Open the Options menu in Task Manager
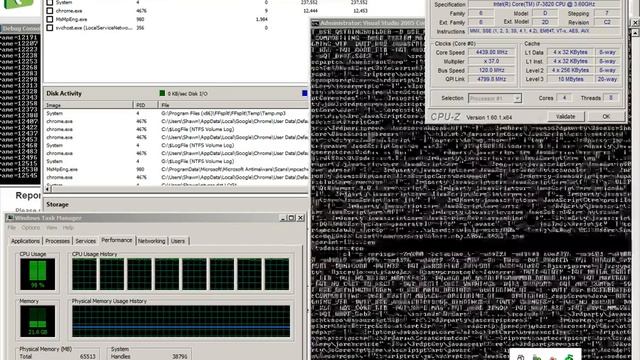 (31, 228)
